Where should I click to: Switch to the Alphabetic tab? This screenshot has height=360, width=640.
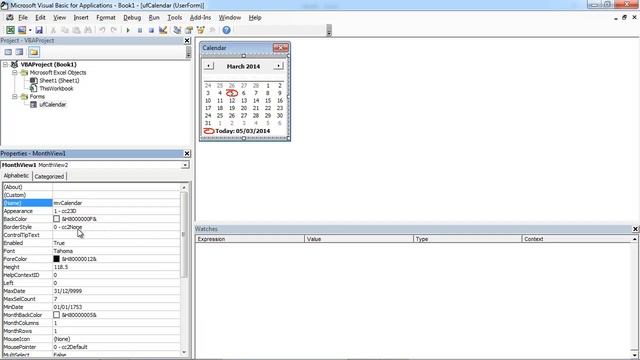[x=16, y=176]
